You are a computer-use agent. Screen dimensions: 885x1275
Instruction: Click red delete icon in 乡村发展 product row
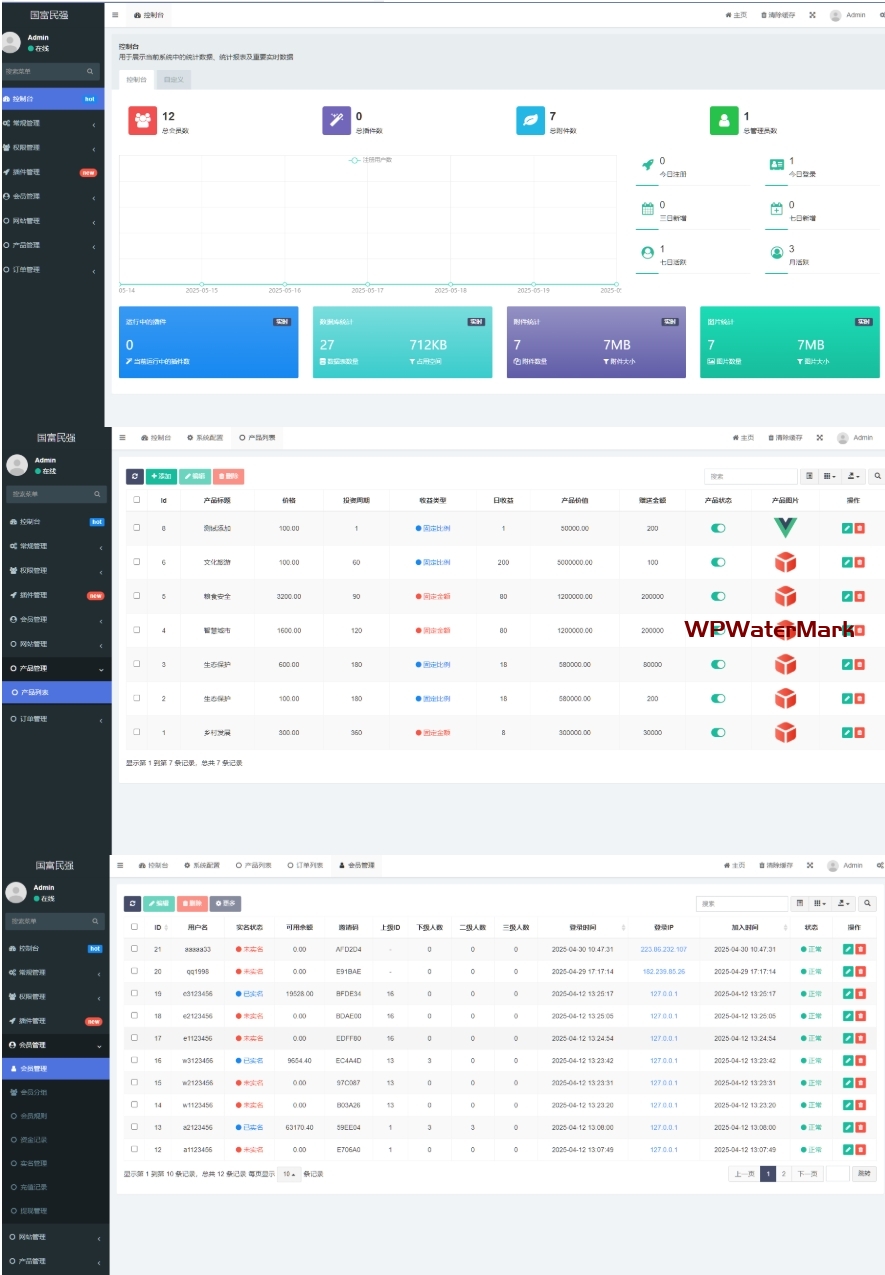pos(860,733)
